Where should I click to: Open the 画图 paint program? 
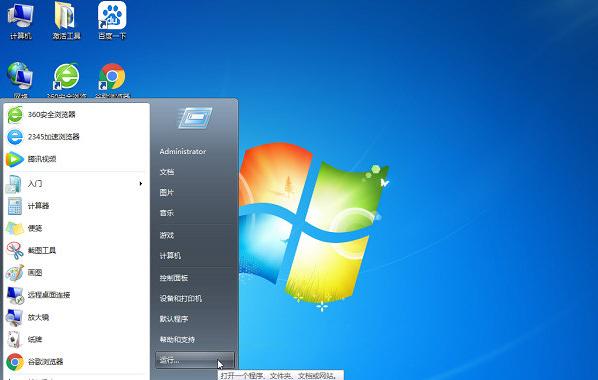pos(76,272)
